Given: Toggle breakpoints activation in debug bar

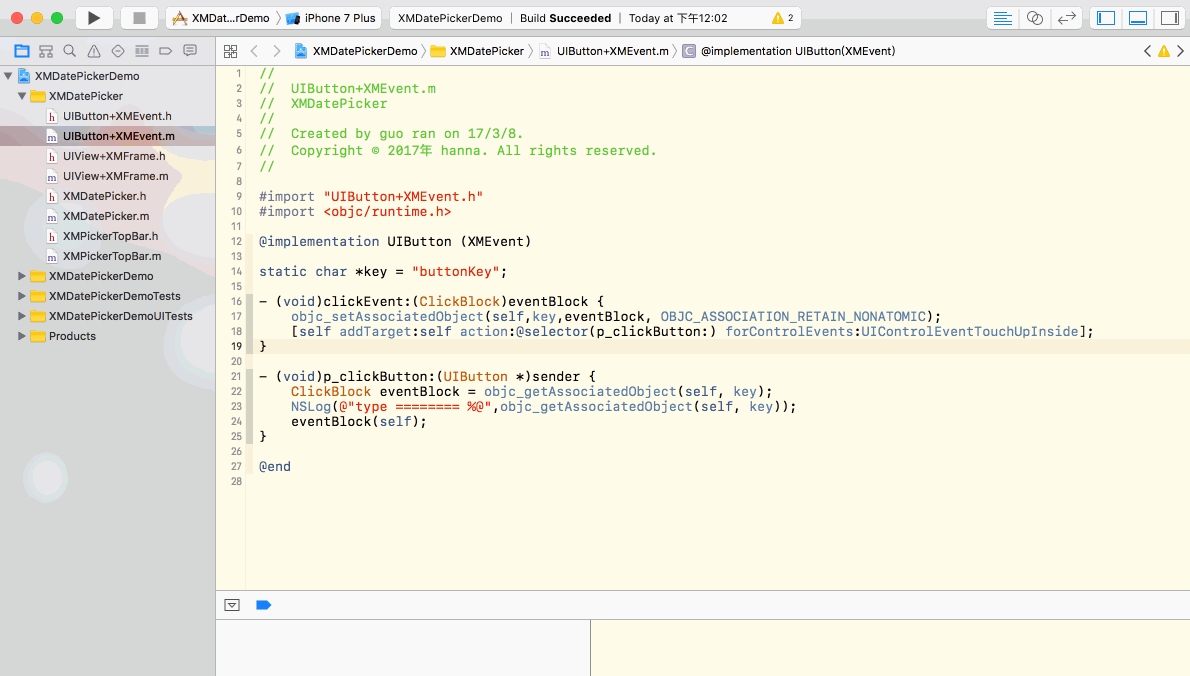Looking at the screenshot, I should (x=263, y=605).
